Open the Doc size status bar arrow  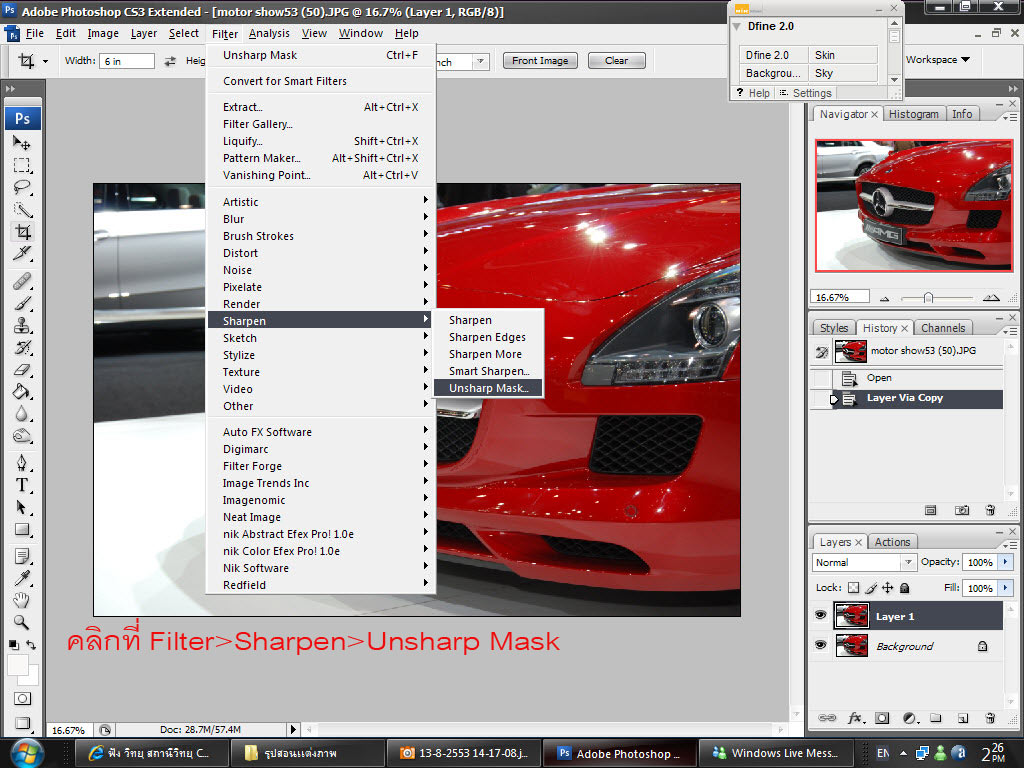[x=293, y=729]
